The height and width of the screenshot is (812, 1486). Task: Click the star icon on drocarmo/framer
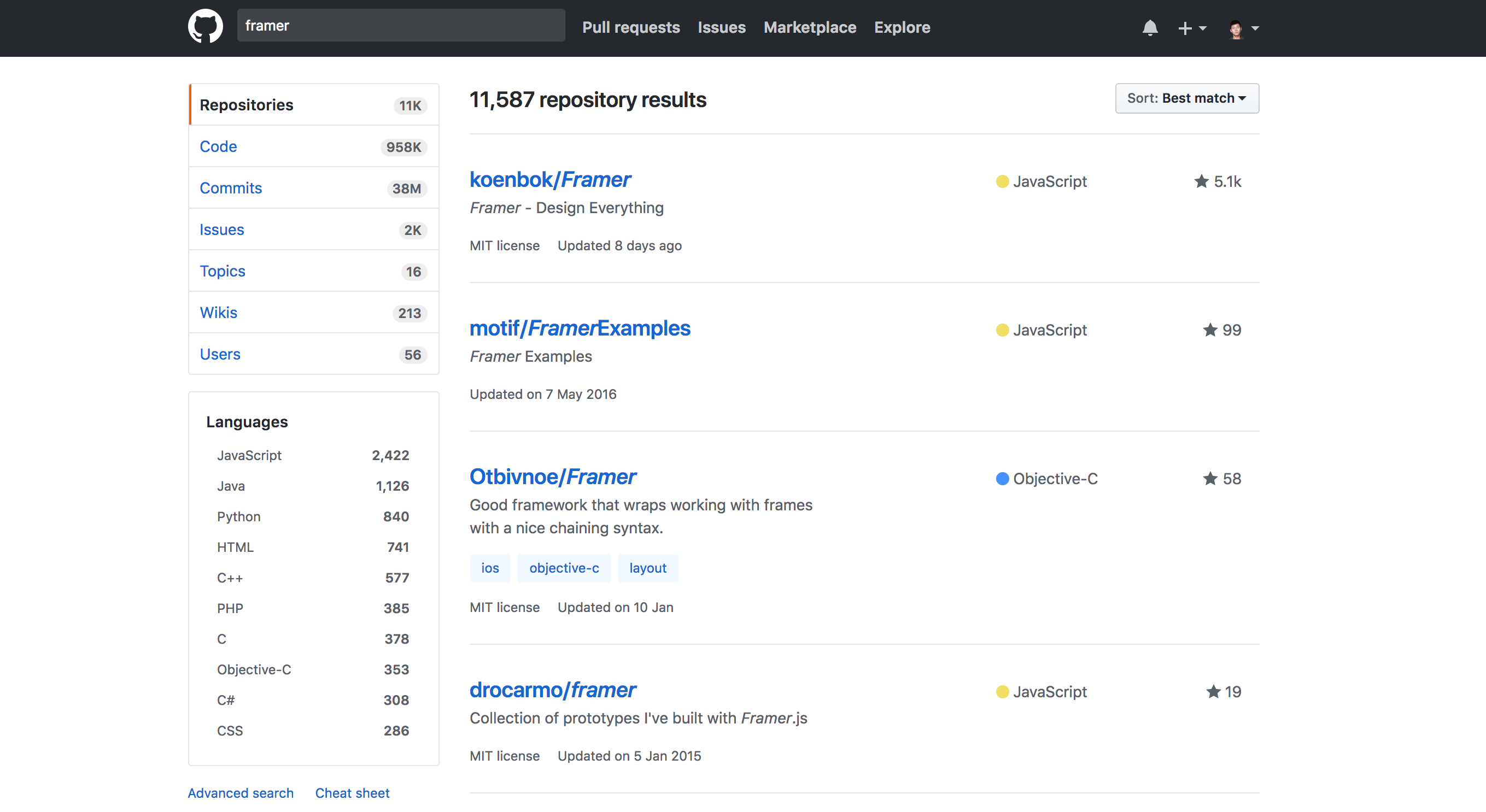[1213, 691]
